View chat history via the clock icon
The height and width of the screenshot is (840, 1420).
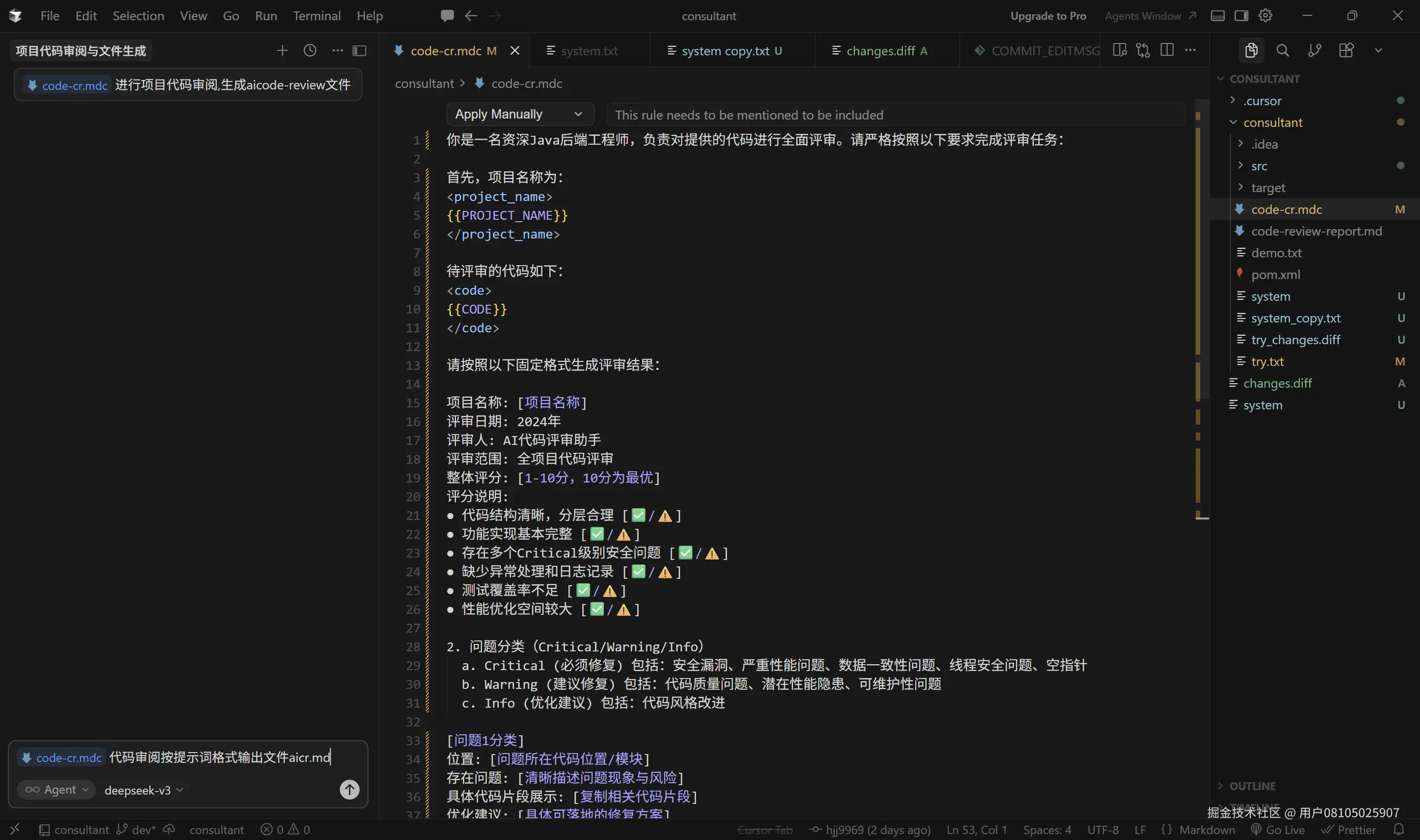pyautogui.click(x=310, y=50)
